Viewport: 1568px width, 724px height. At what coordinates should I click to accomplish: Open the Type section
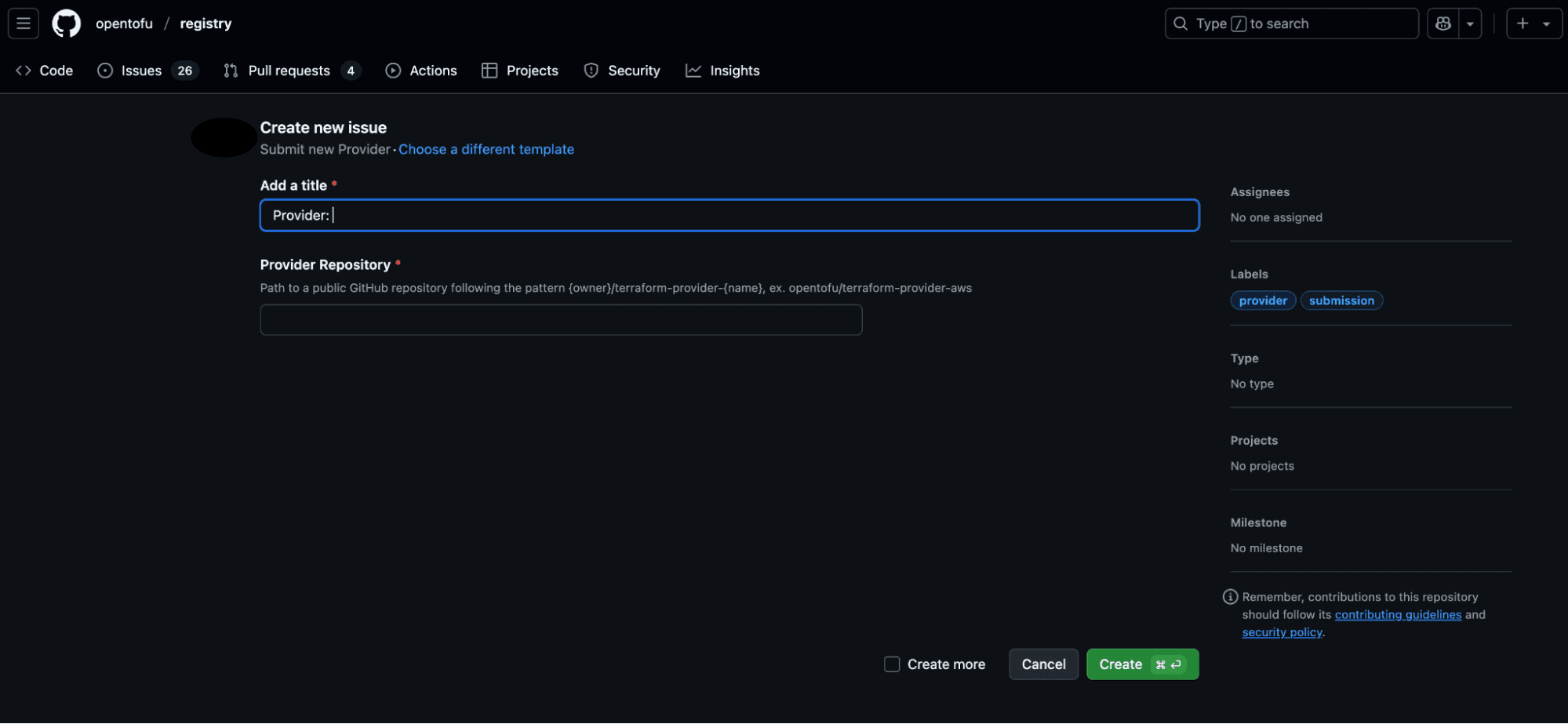click(x=1244, y=358)
